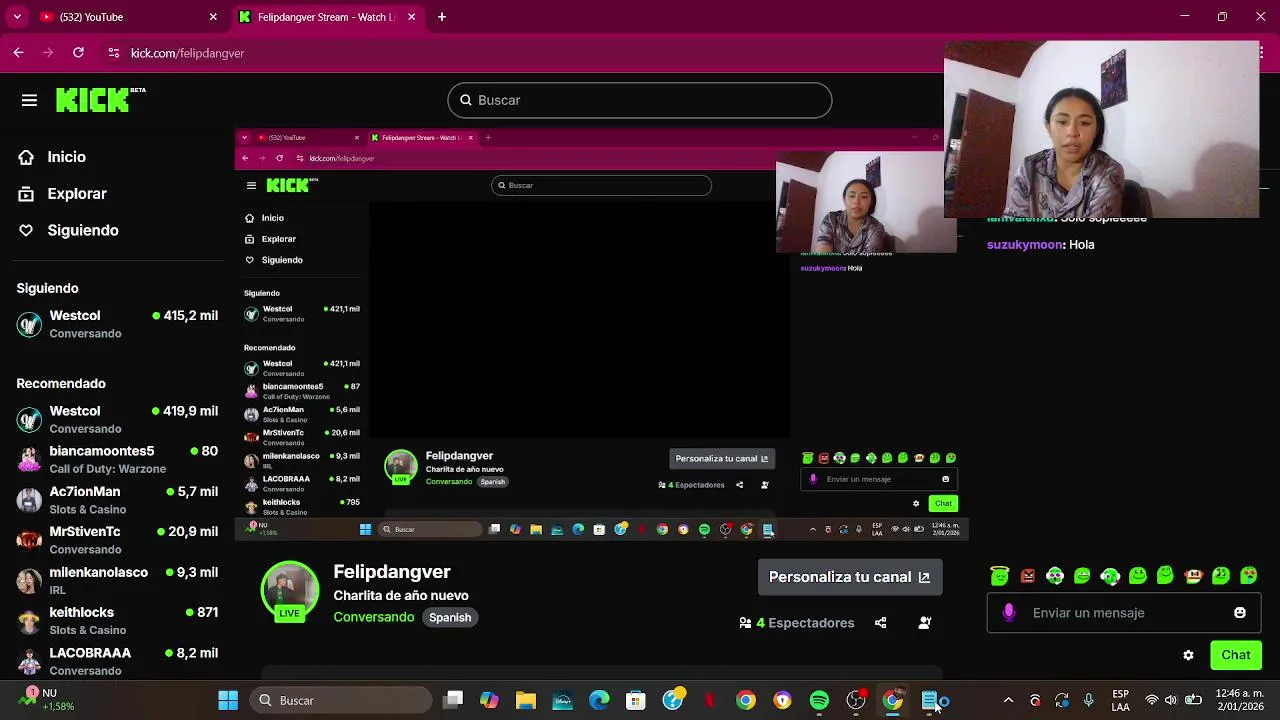Open Microsoft Store from the taskbar
The image size is (1280, 720).
636,700
